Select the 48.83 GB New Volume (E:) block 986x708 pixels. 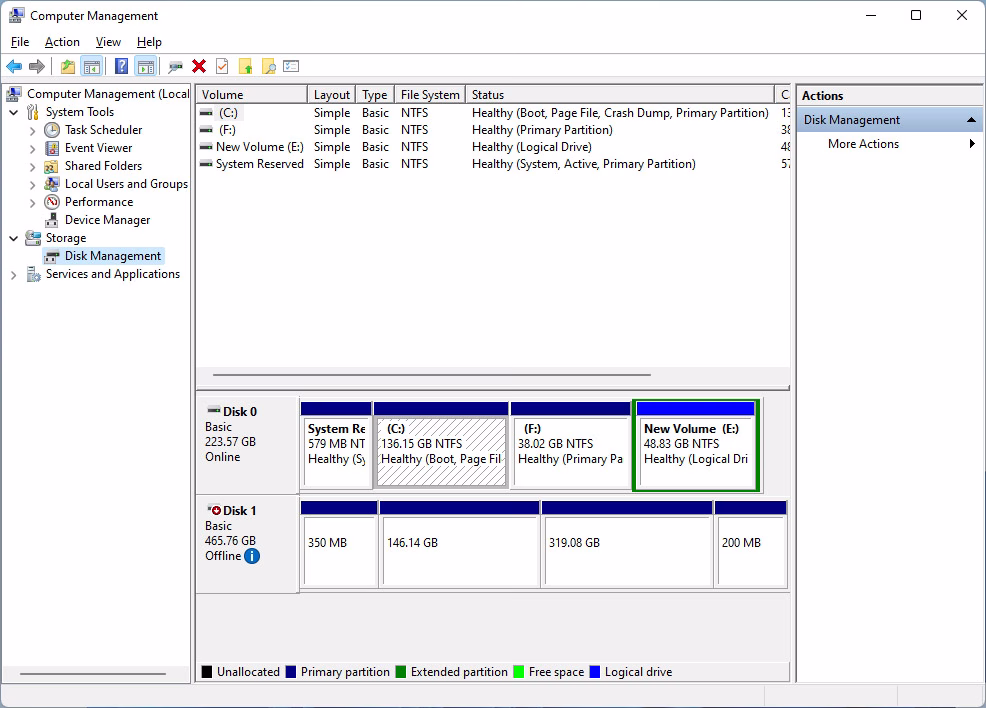[x=695, y=445]
